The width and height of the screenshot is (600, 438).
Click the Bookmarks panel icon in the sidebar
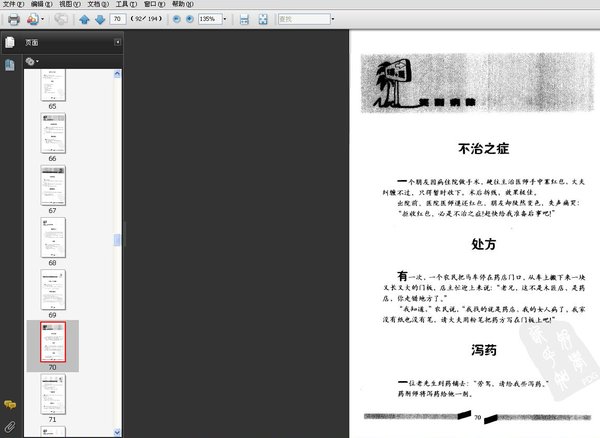point(10,64)
